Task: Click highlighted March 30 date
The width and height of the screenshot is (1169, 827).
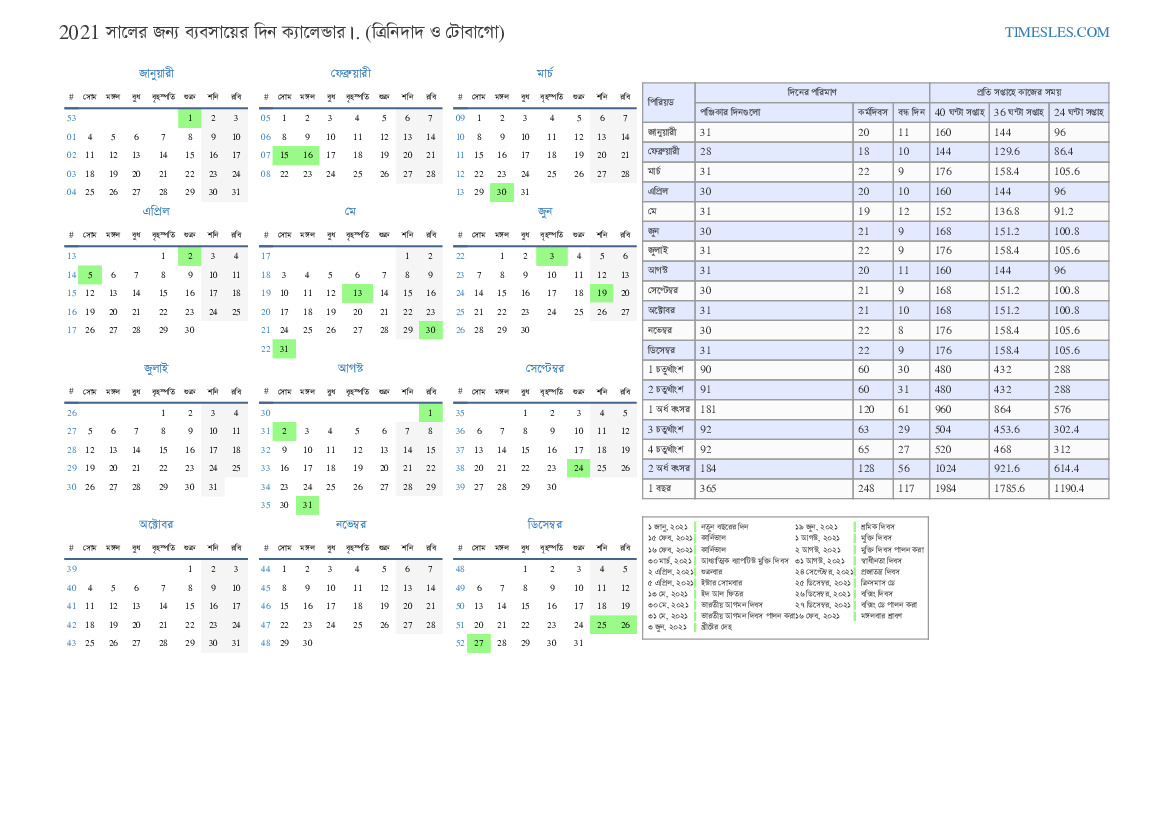Action: tap(502, 192)
